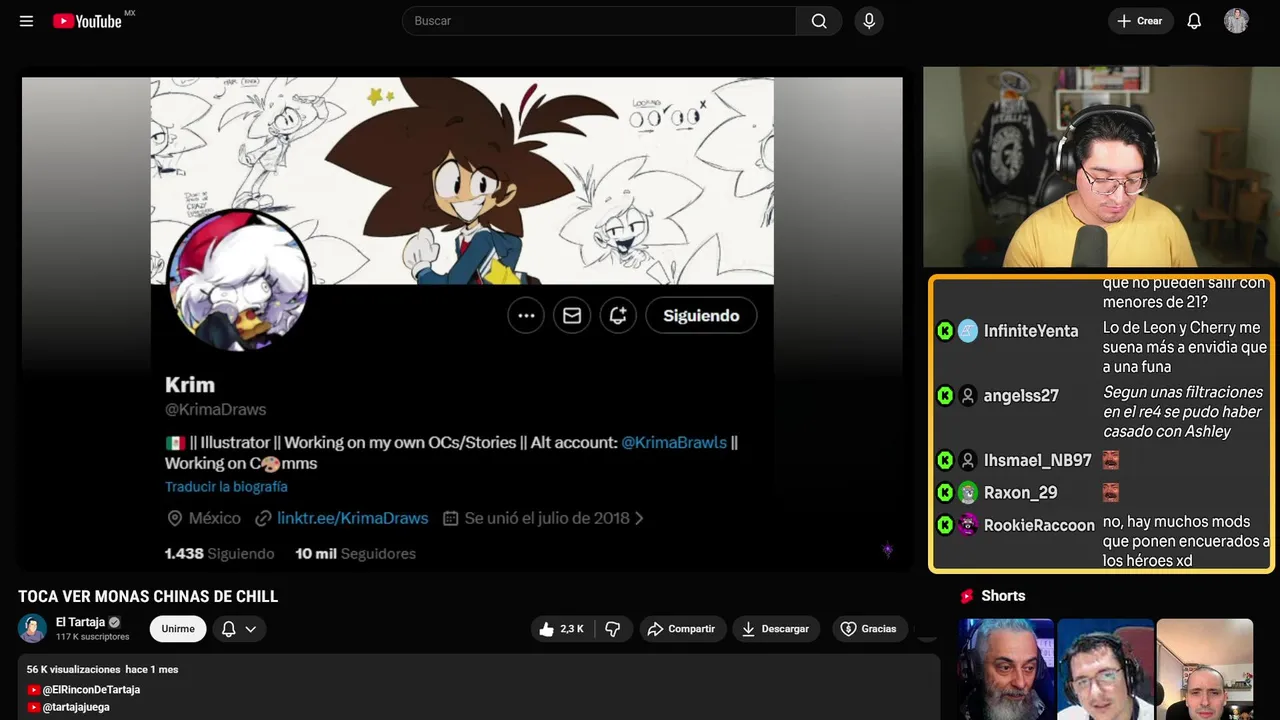Click the emote in Ihsmael_NB97's message
The height and width of the screenshot is (720, 1280).
click(1110, 460)
